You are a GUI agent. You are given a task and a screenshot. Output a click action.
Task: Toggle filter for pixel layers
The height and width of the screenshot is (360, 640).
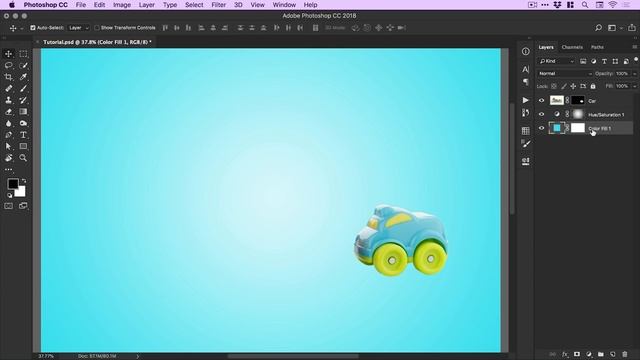tap(583, 61)
